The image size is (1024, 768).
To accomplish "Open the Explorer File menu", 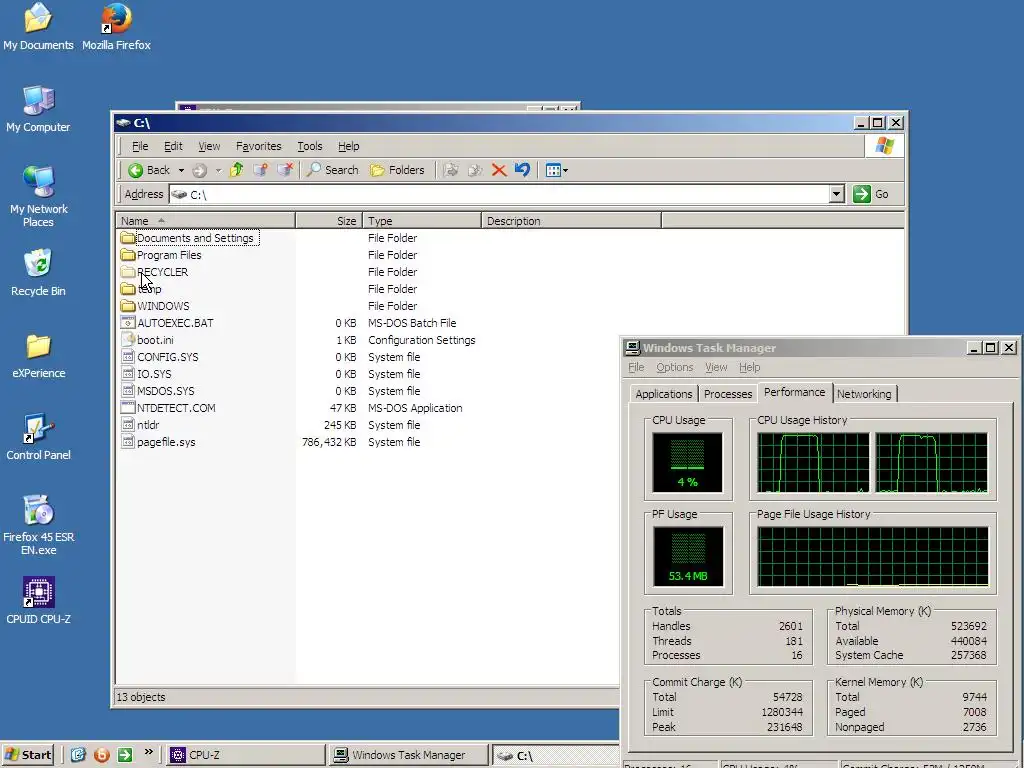I will tap(140, 146).
